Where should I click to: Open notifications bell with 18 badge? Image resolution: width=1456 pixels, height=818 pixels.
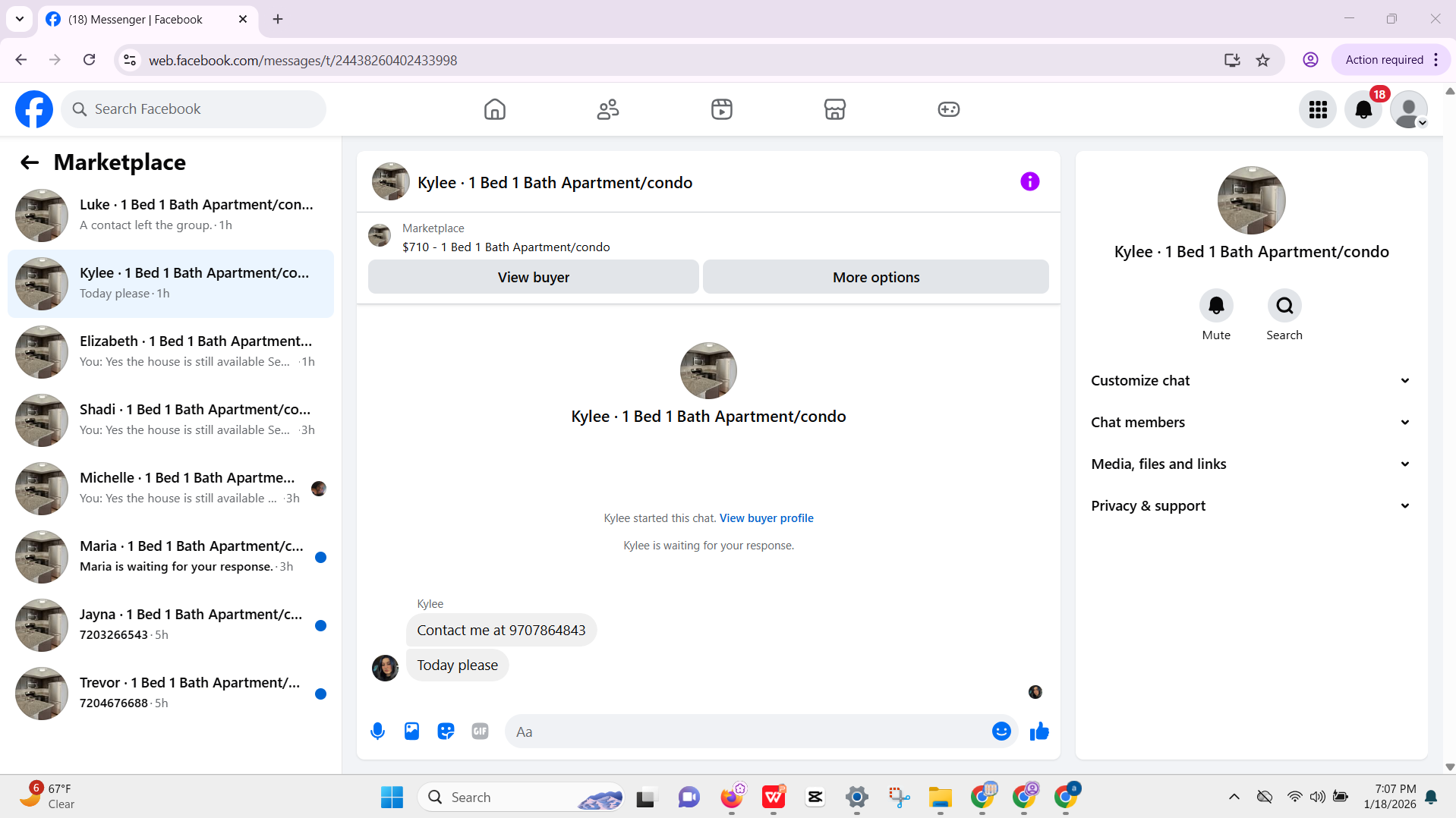point(1363,110)
